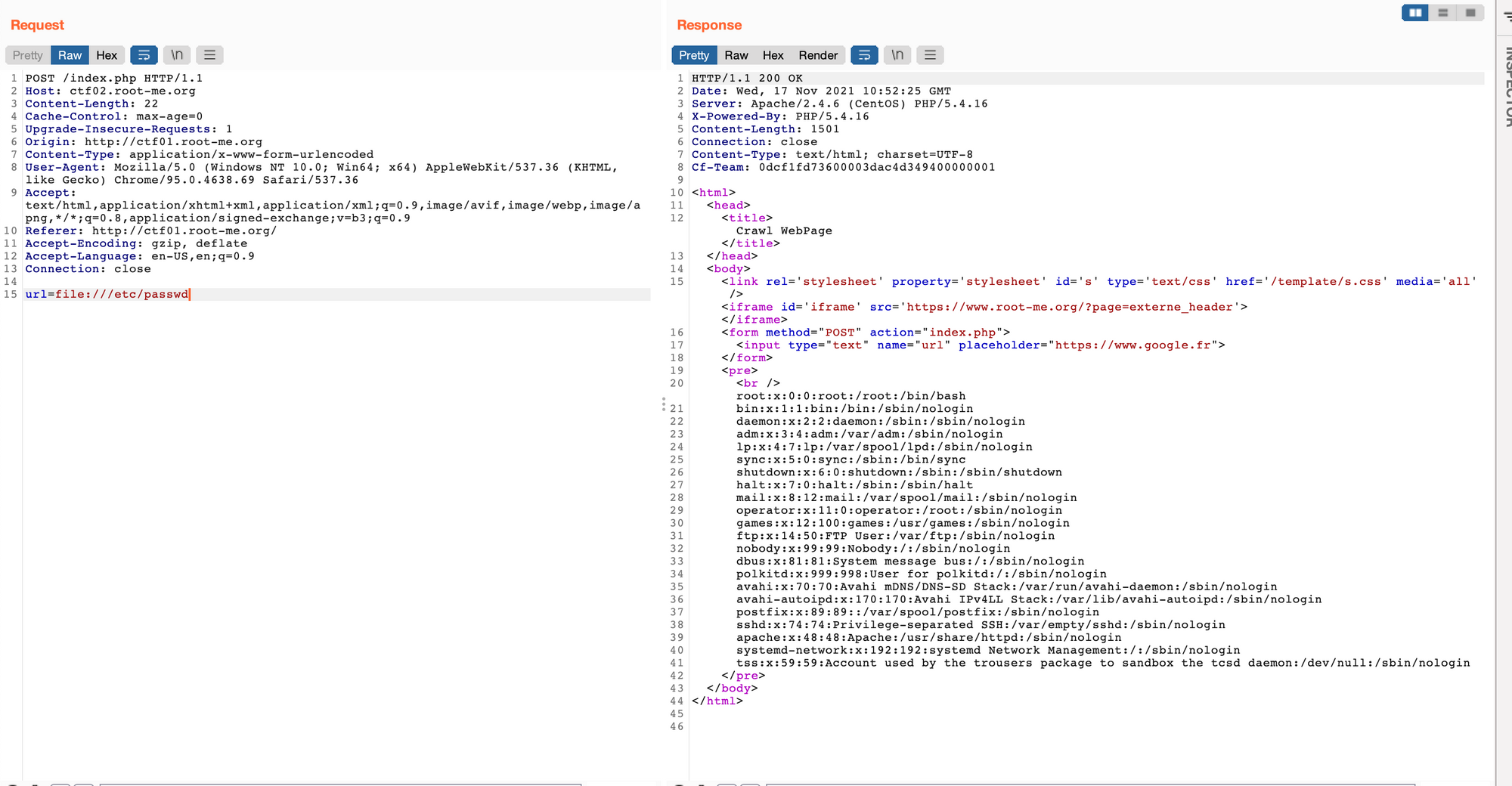Click the daemon:x:2:2 passwd entry

click(881, 422)
